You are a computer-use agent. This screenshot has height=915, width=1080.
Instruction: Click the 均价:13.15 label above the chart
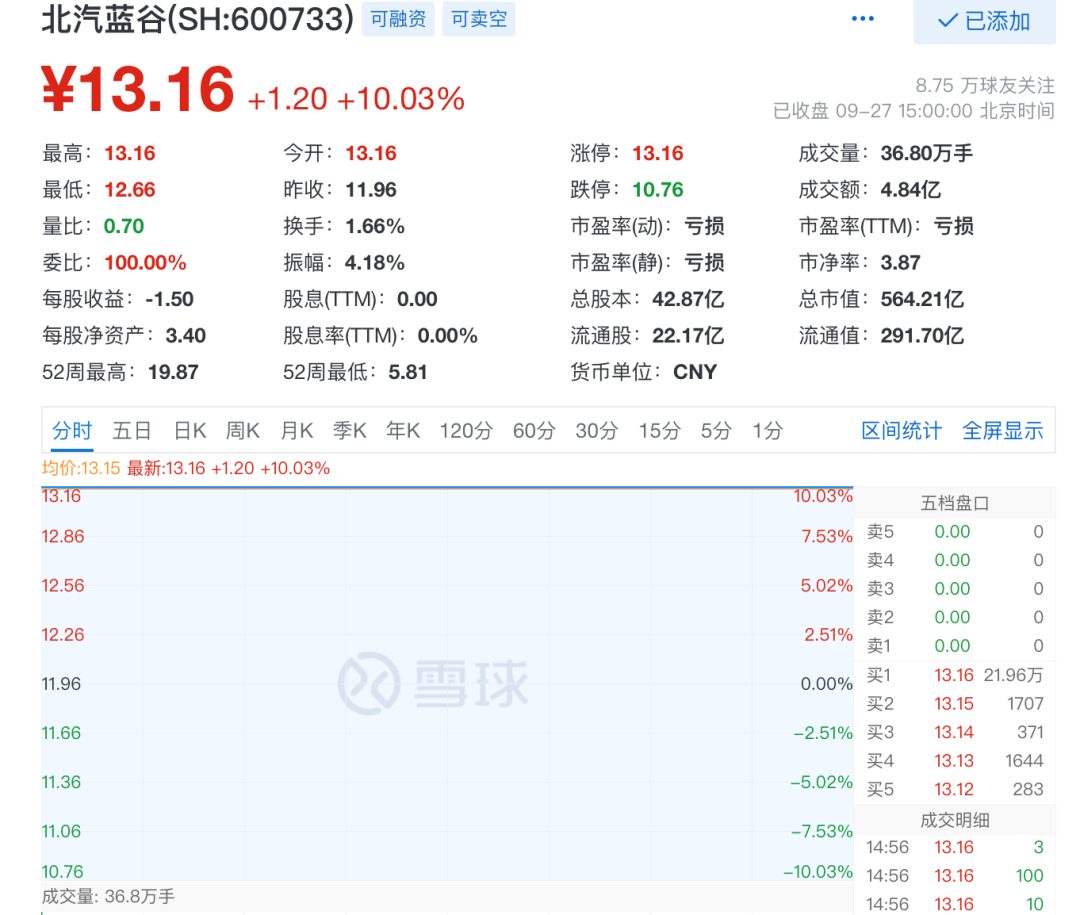point(81,469)
